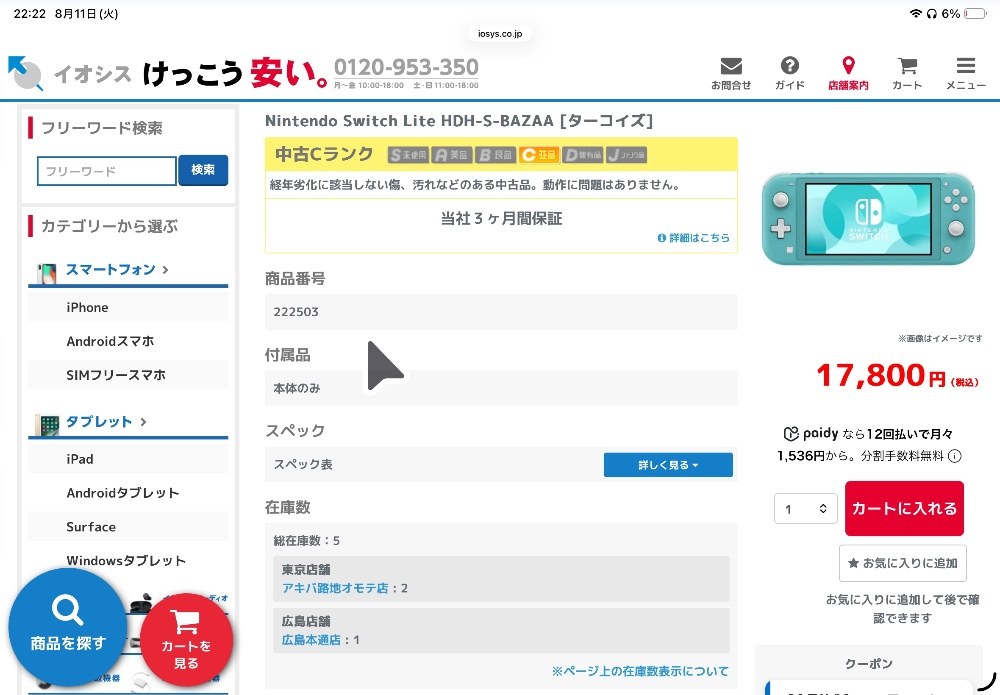Click the 当社３ヶ月間保証 text
The image size is (1000, 695).
501,219
